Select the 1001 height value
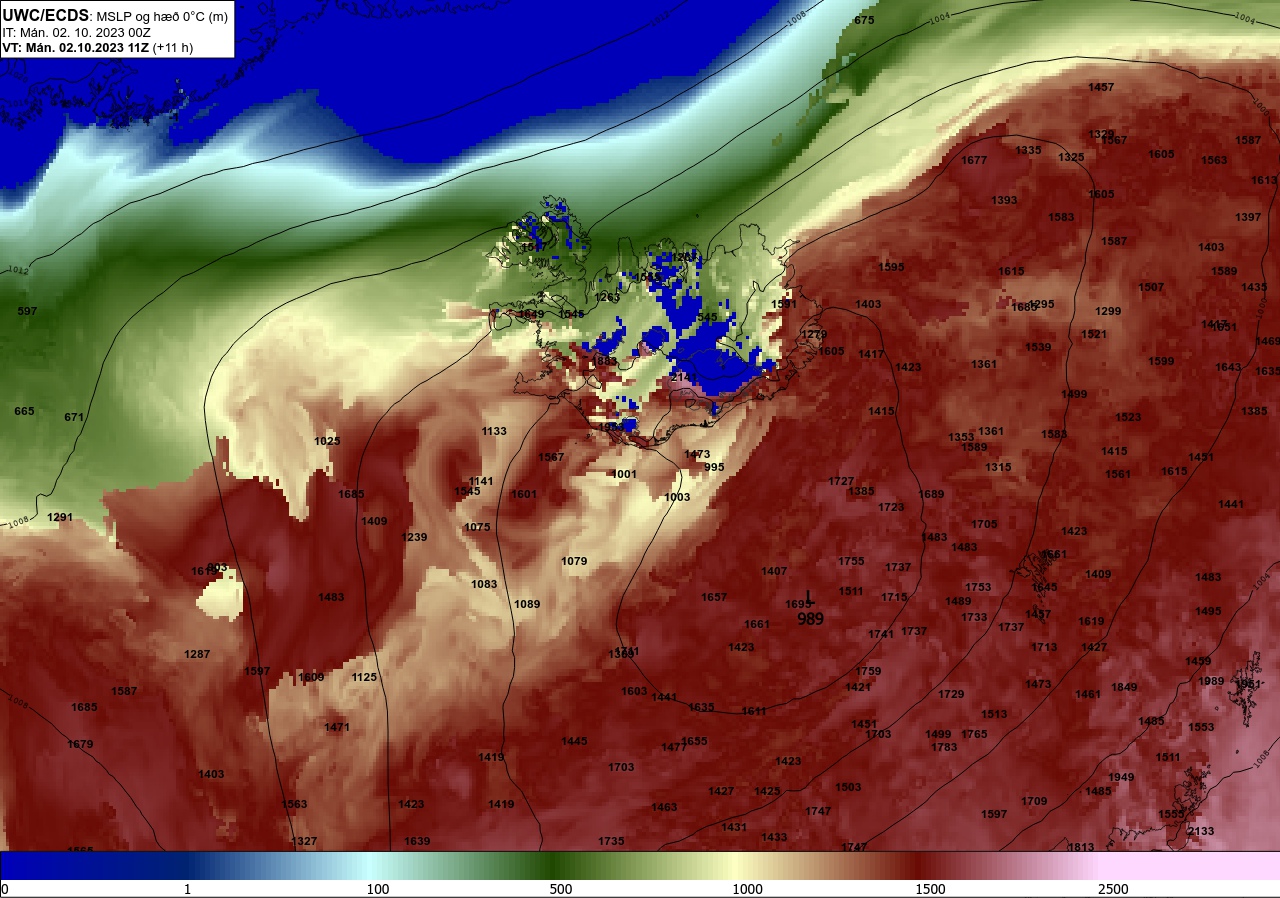Viewport: 1280px width, 898px height. 624,474
